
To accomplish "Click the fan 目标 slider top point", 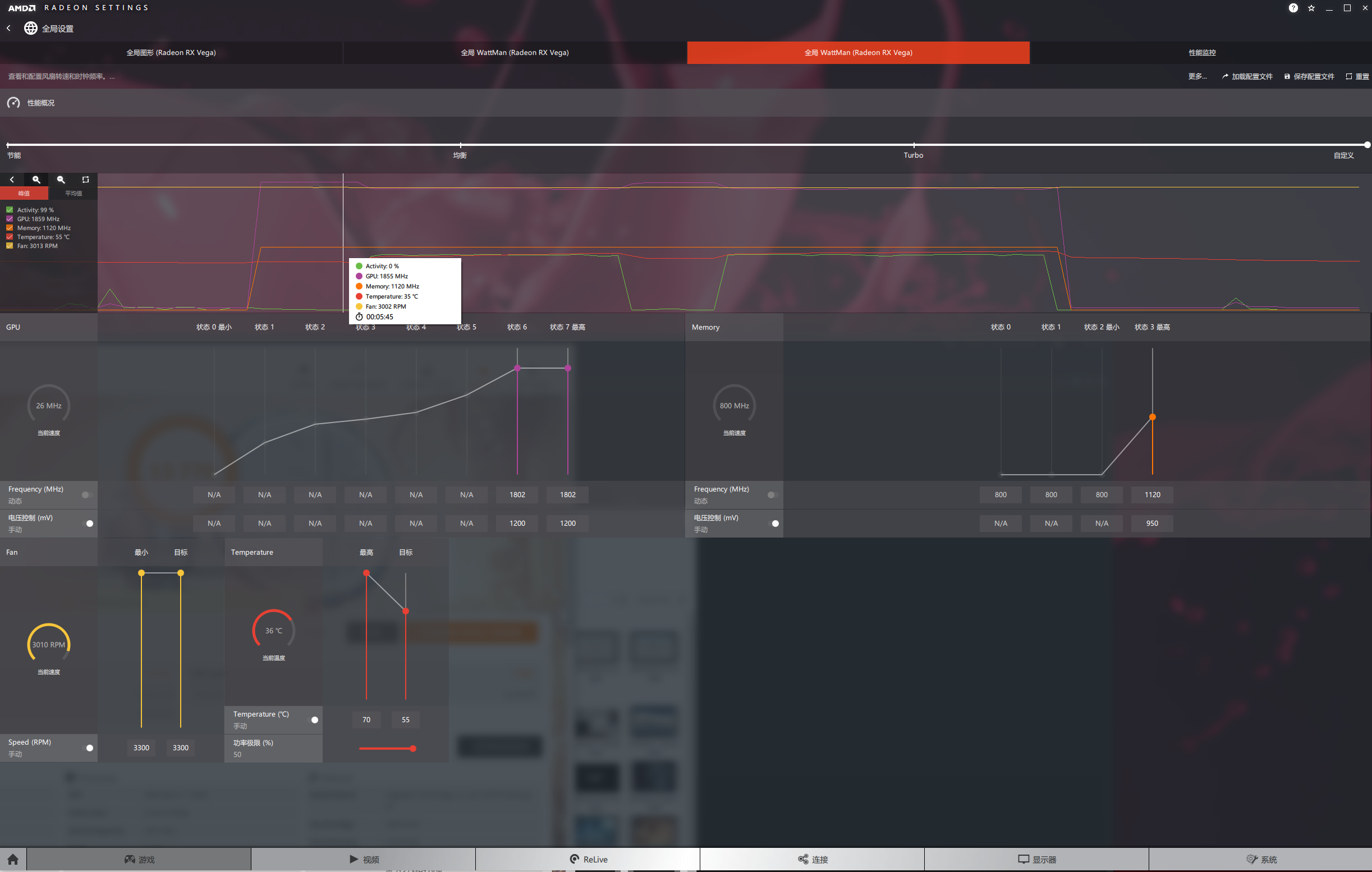I will pyautogui.click(x=181, y=573).
